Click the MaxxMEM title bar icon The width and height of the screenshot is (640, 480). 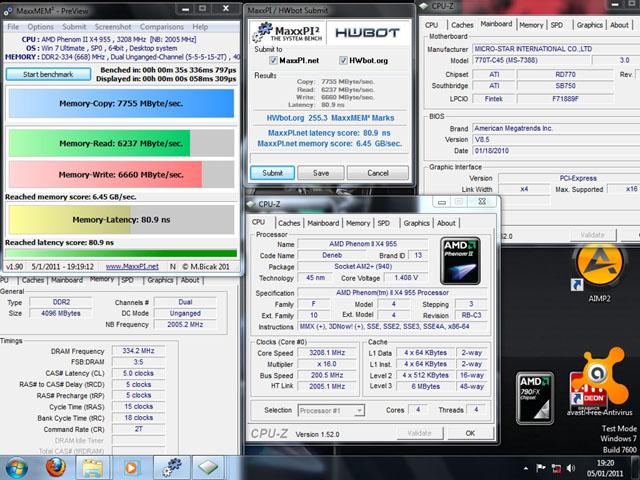pyautogui.click(x=8, y=11)
